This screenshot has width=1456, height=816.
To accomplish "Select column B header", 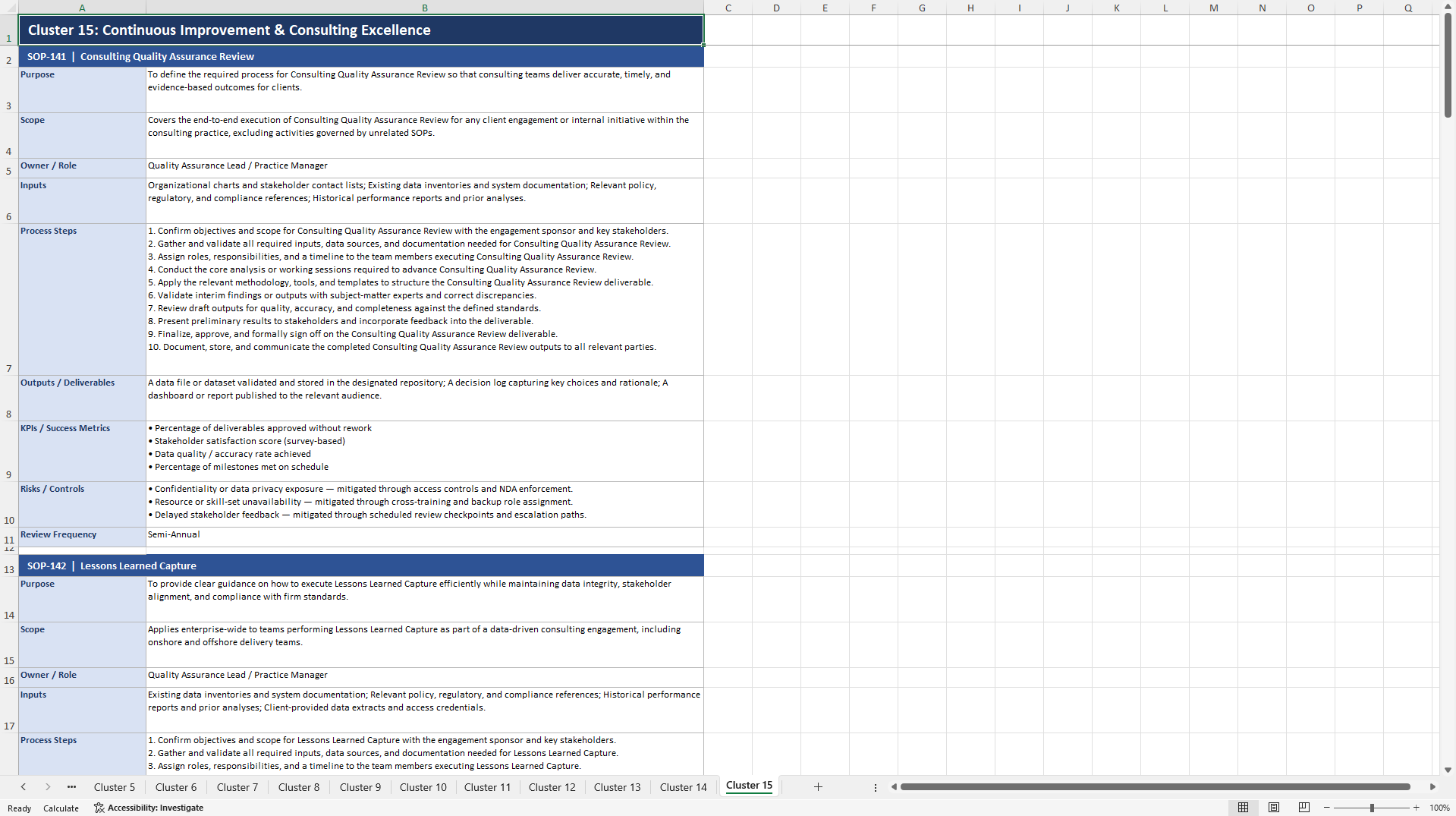I will [425, 8].
